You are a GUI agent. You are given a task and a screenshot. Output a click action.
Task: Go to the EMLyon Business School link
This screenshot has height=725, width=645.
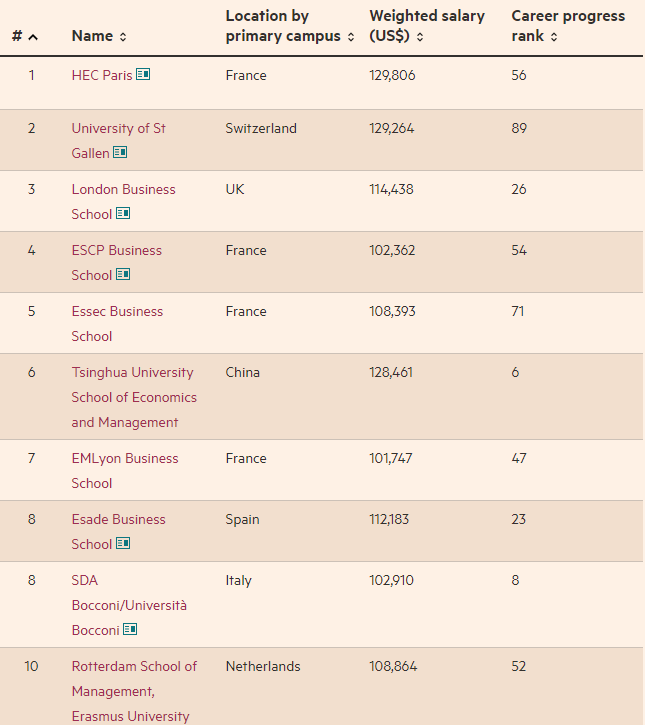[125, 459]
